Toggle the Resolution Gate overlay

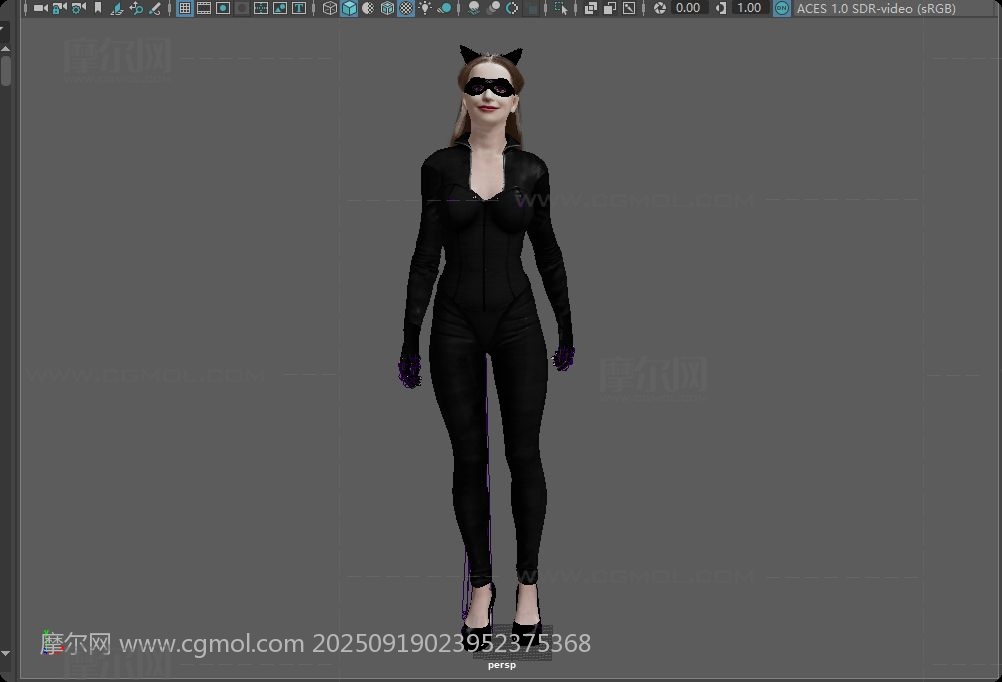[x=223, y=8]
